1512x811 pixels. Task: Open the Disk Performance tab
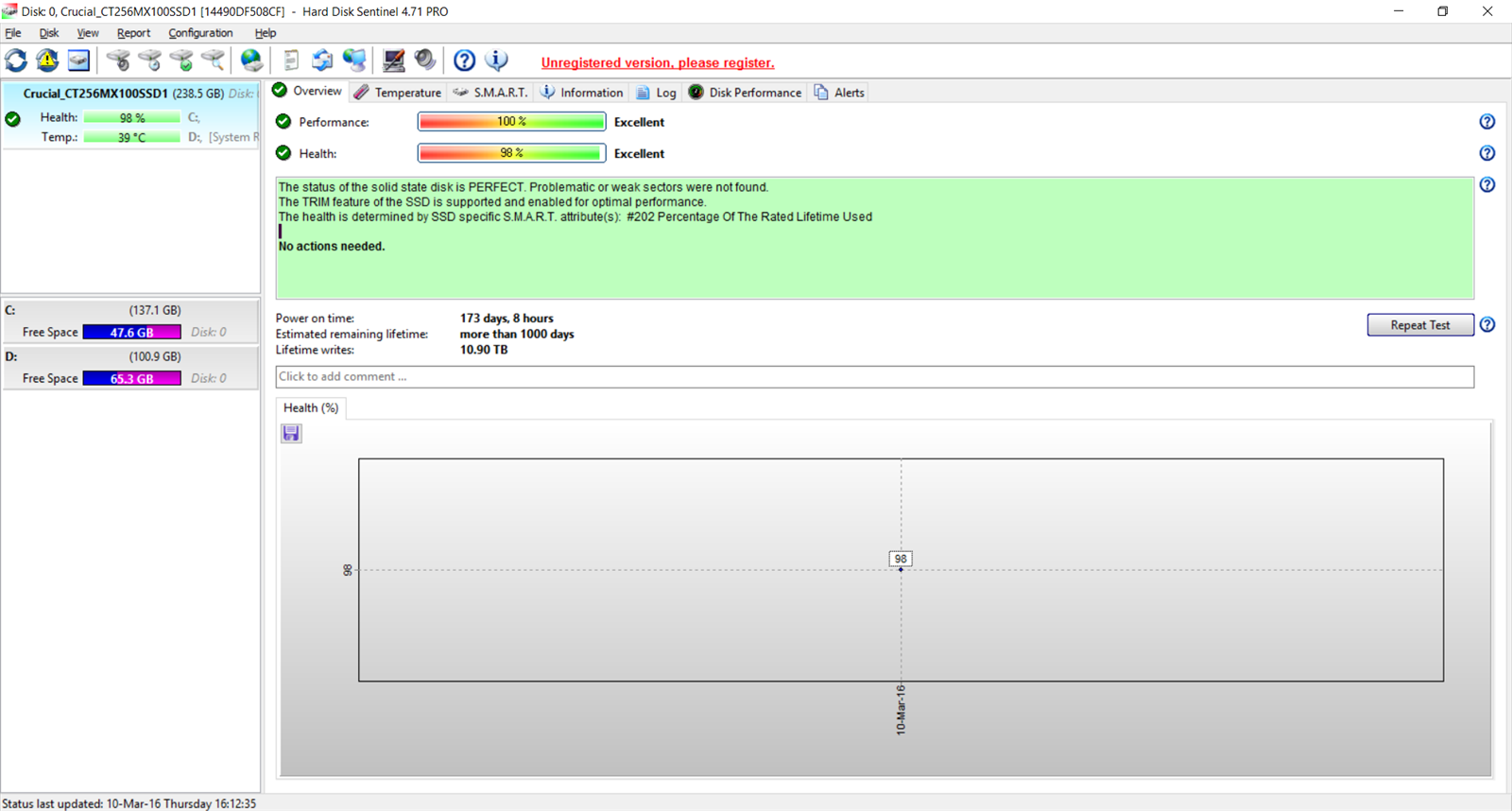tap(745, 93)
